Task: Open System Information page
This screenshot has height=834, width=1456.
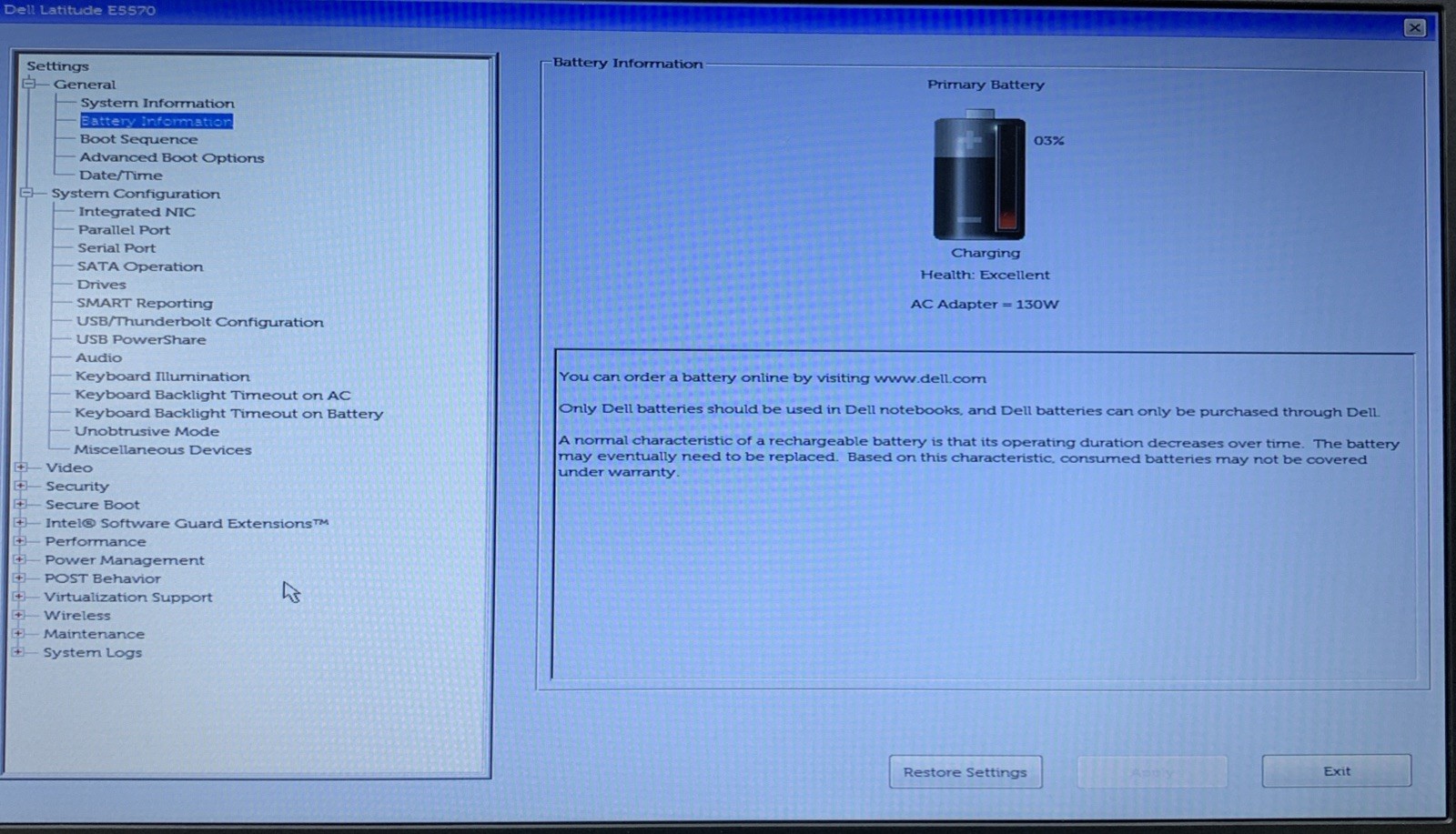Action: [x=157, y=103]
